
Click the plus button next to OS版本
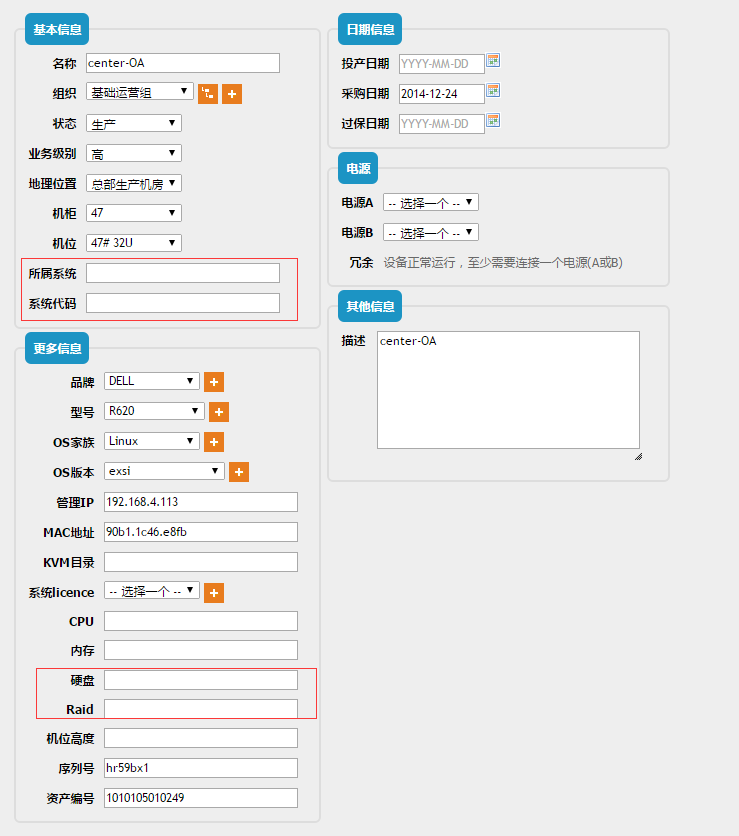coord(239,472)
